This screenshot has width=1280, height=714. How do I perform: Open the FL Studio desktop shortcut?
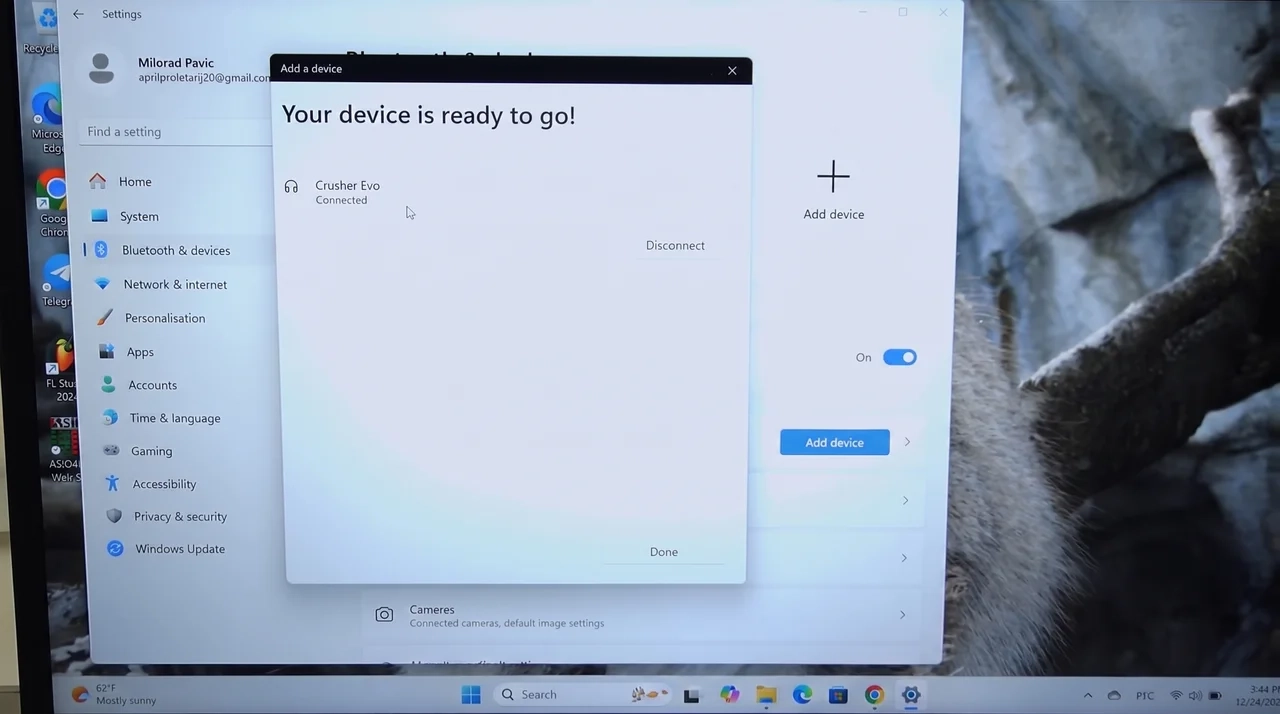62,368
